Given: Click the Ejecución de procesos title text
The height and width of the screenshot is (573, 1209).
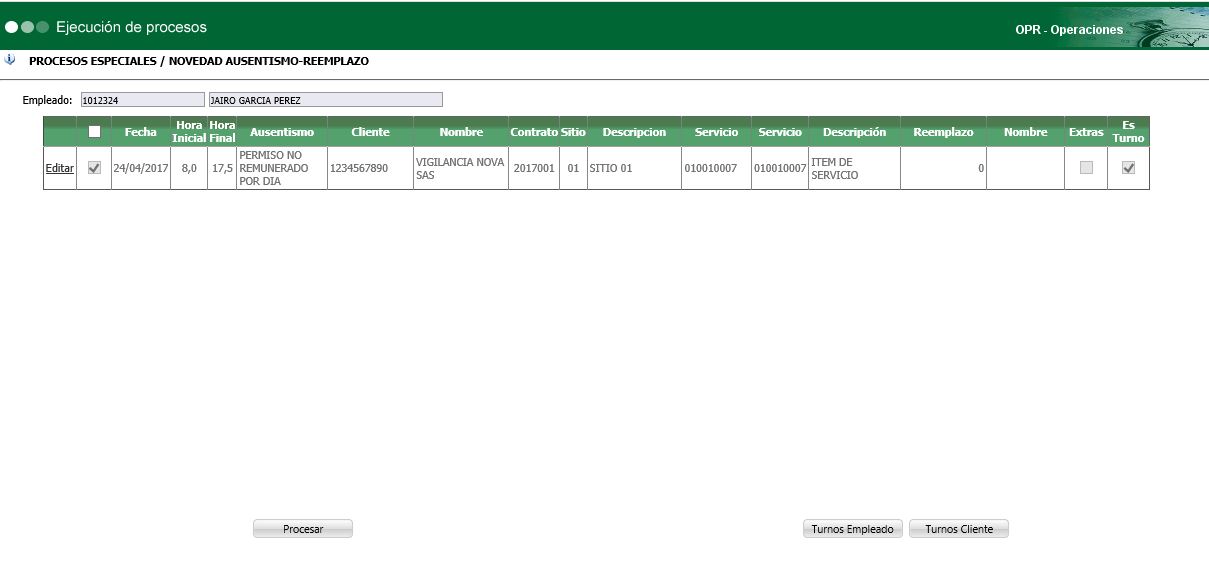Looking at the screenshot, I should [132, 27].
